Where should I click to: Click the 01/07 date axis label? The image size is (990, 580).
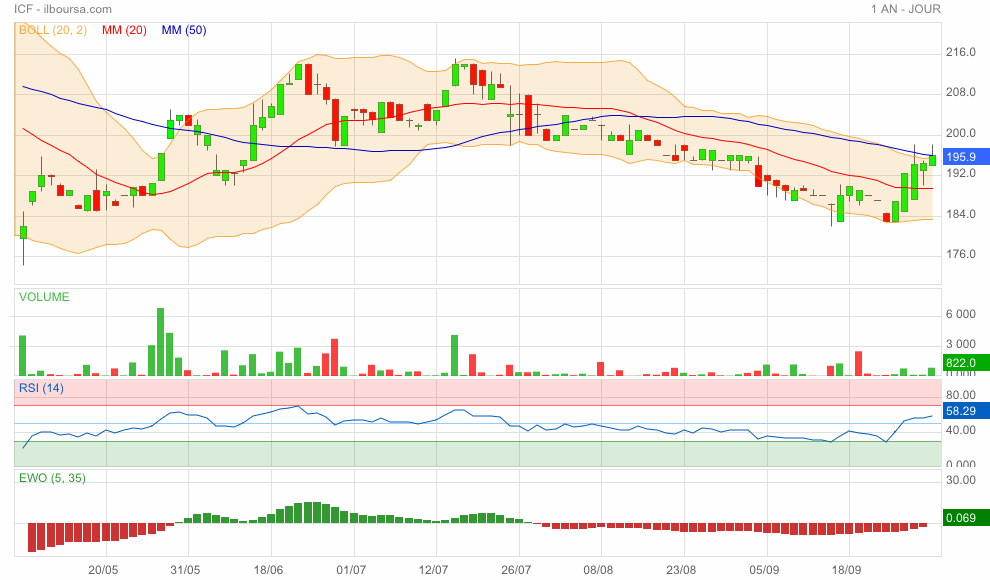[351, 570]
